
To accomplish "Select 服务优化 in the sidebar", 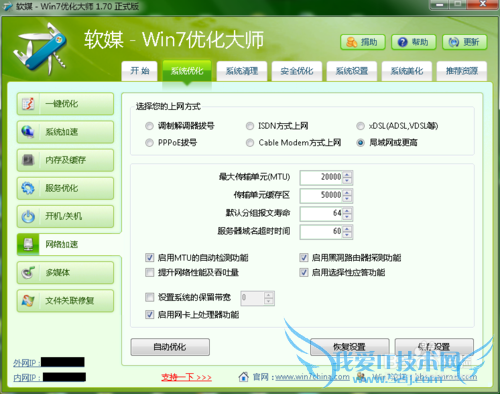I will click(65, 188).
